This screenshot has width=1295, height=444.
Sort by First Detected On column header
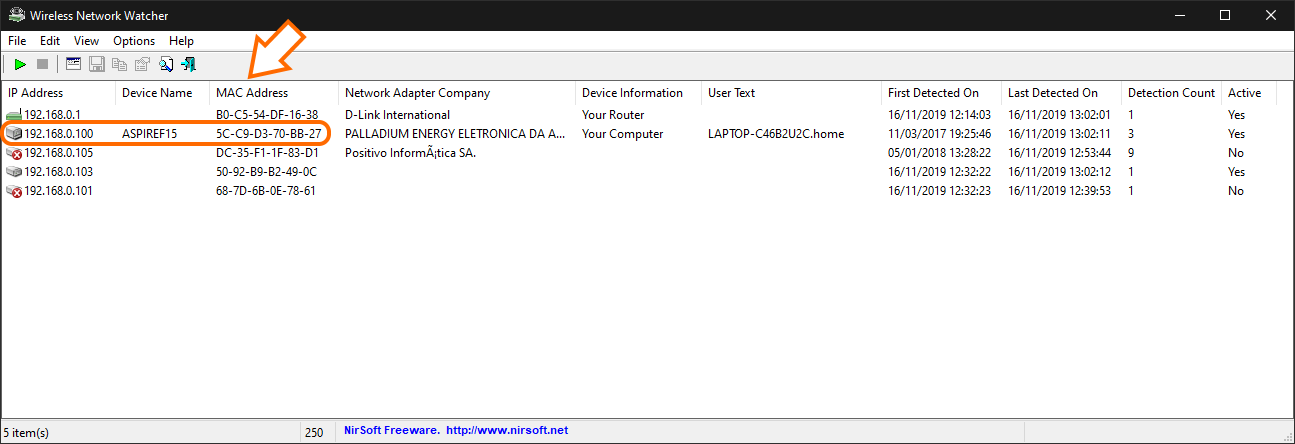(941, 93)
